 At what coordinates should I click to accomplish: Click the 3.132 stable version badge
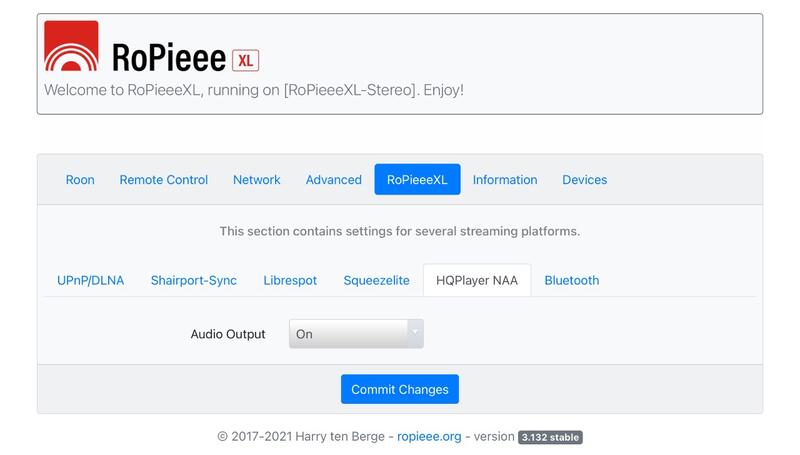click(550, 437)
